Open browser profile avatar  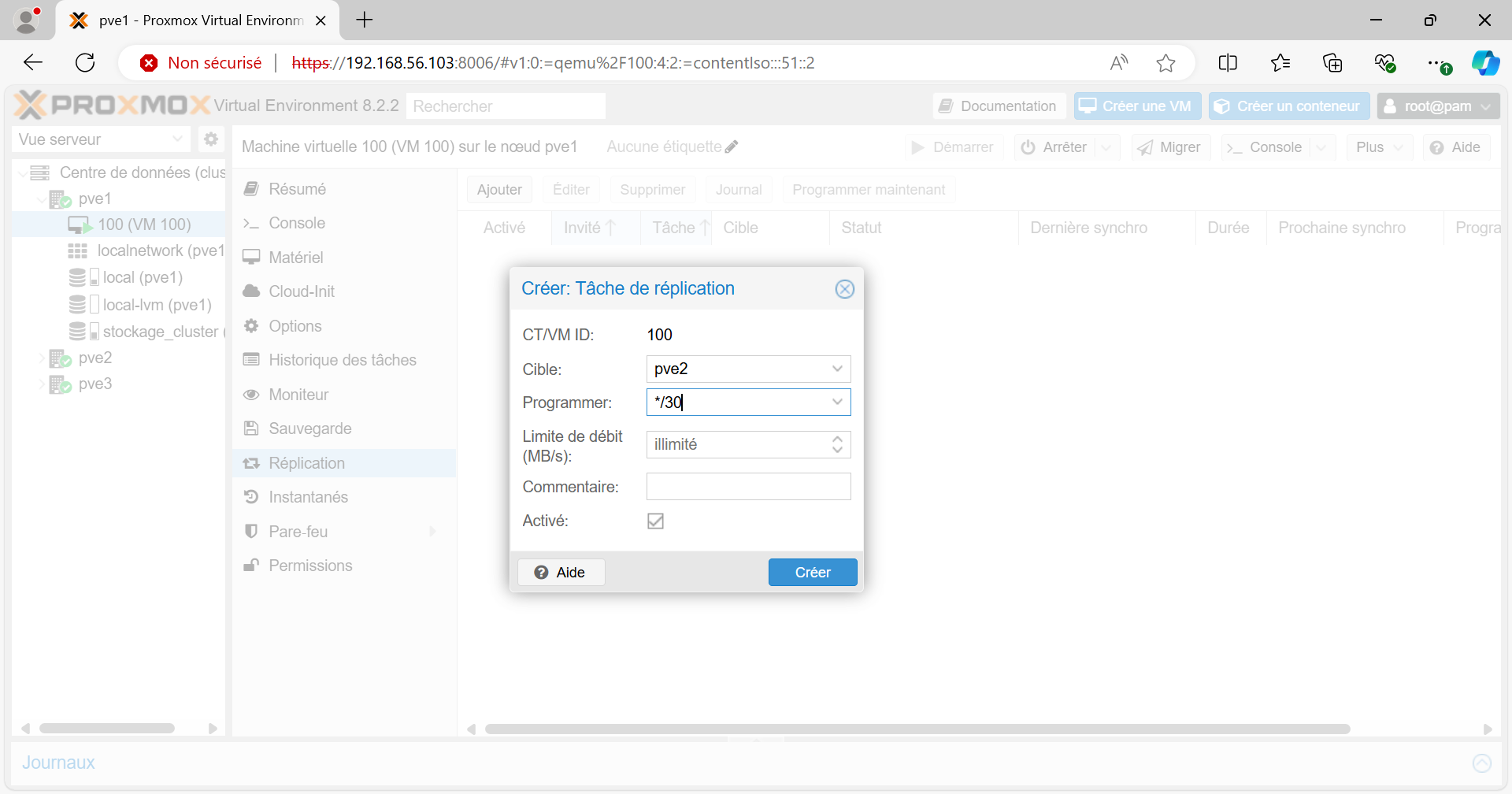(27, 20)
